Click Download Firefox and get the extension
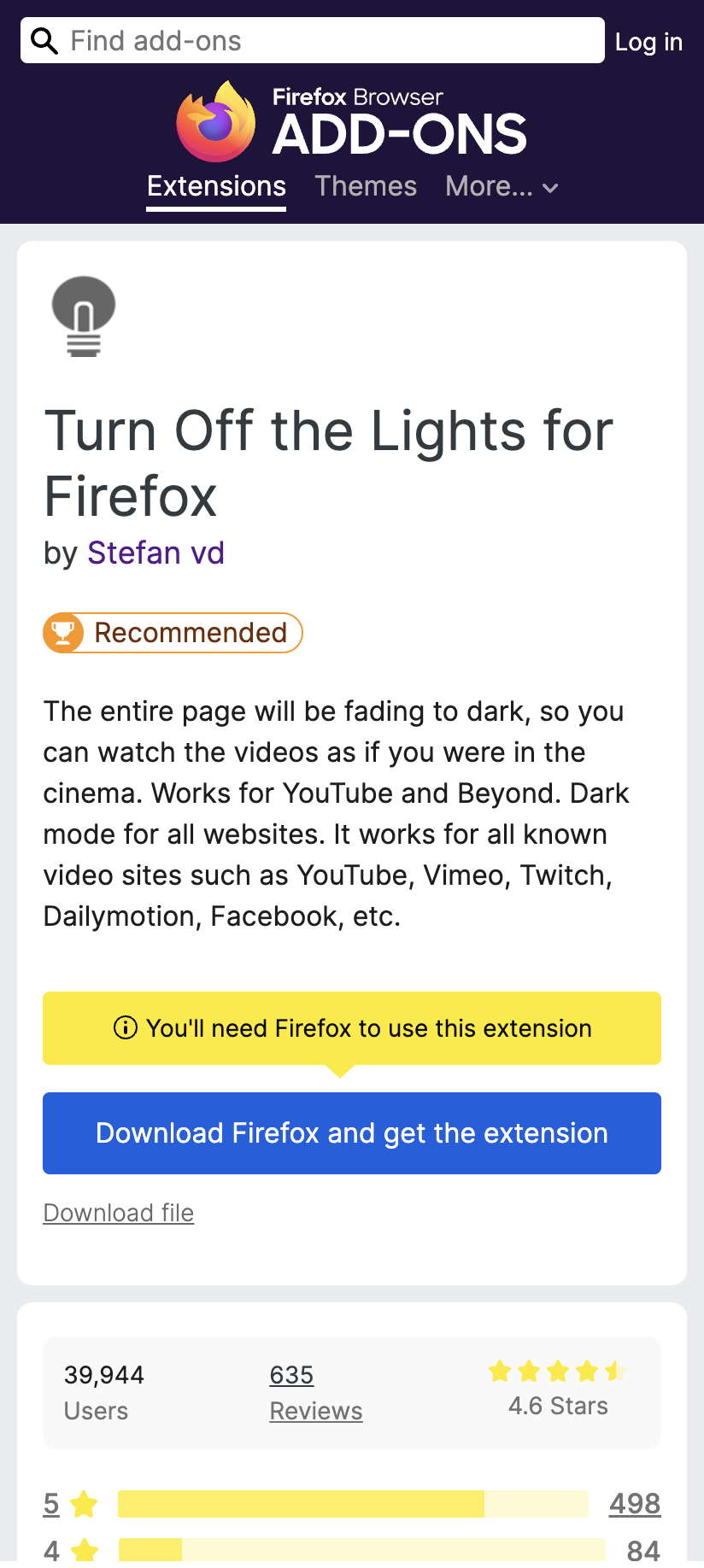Screen dimensions: 704x1568 pyautogui.click(x=352, y=1133)
